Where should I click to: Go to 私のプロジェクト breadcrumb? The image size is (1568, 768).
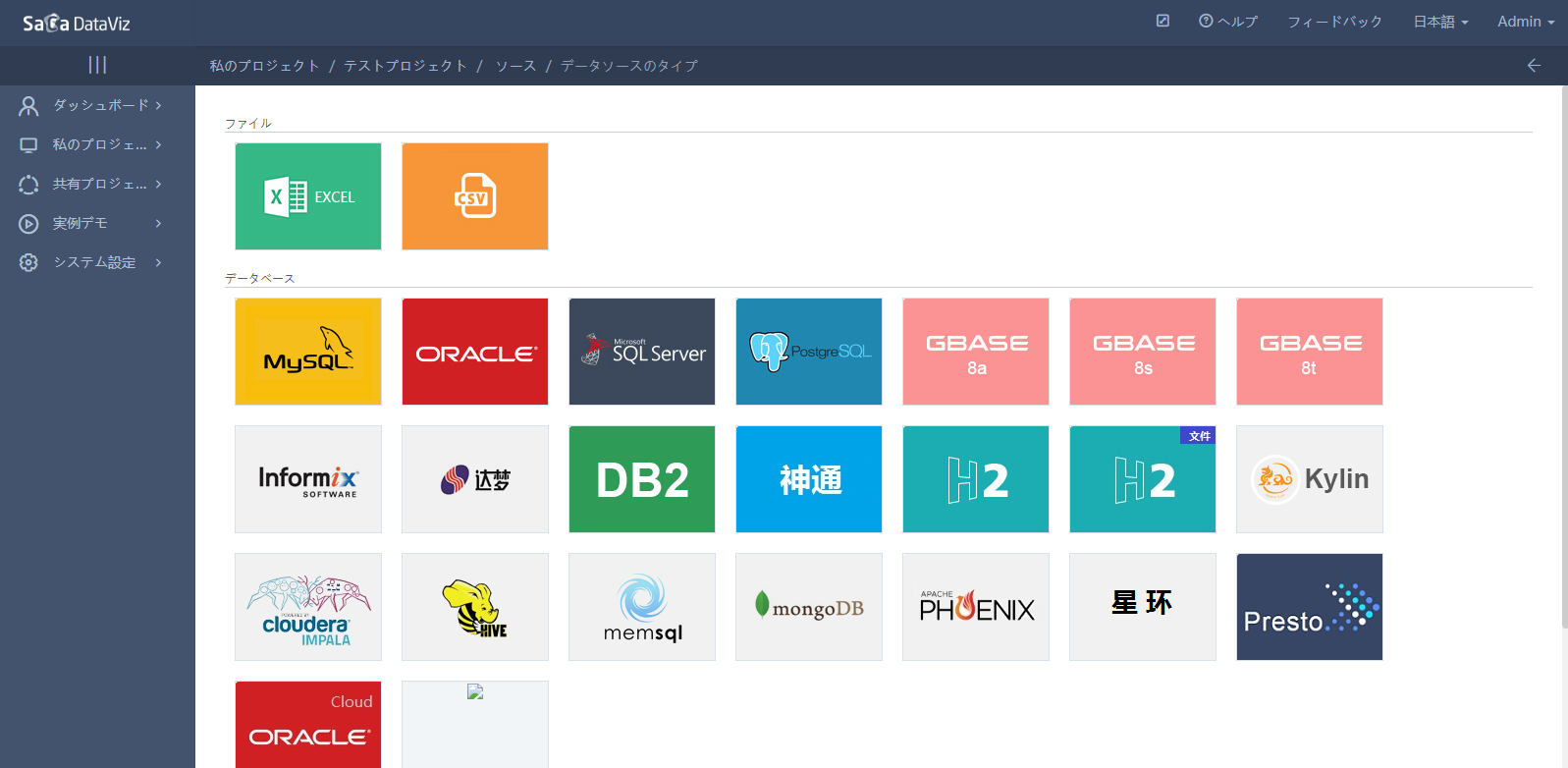265,66
